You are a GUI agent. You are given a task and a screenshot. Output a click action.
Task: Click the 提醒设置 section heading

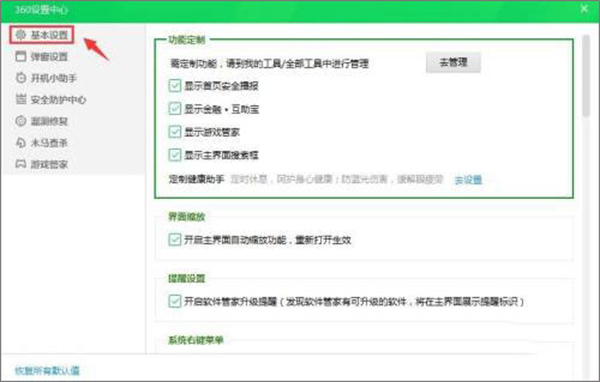187,278
